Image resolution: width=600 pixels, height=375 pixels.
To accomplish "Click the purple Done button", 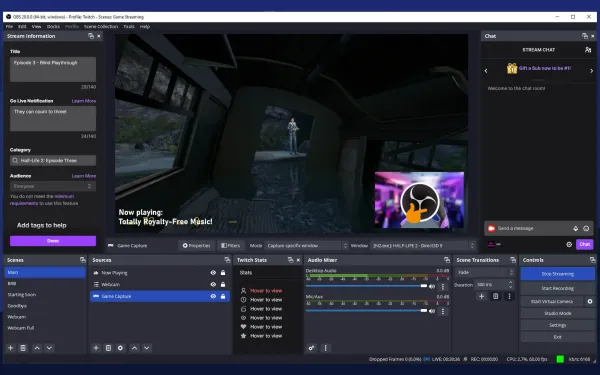I will [53, 241].
